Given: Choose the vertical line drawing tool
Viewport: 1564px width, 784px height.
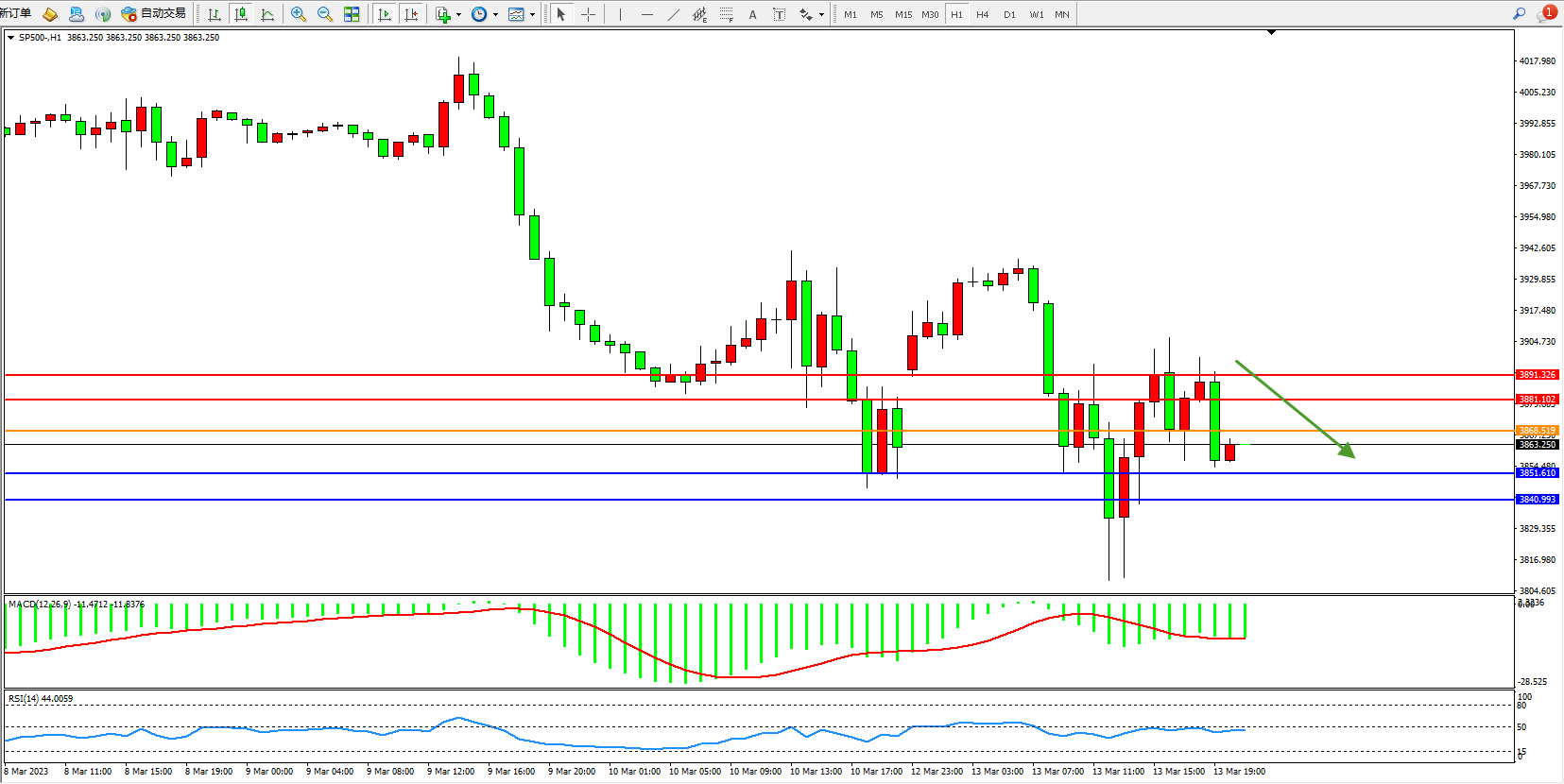Looking at the screenshot, I should 620,14.
